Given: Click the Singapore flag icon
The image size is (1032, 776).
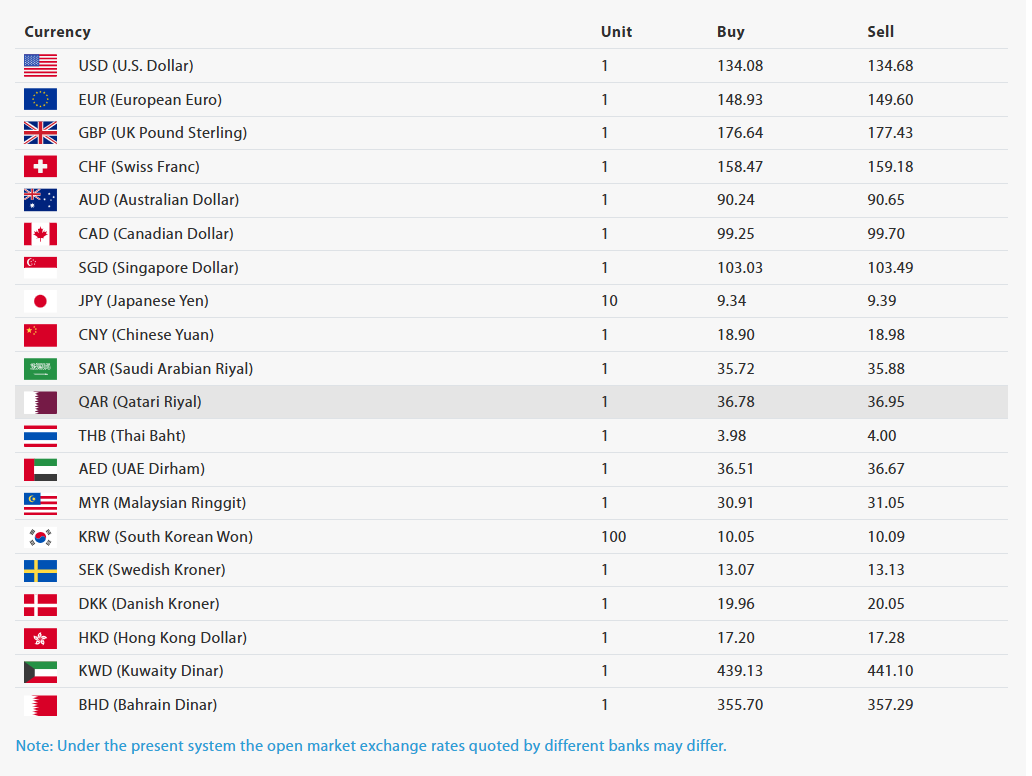Looking at the screenshot, I should [40, 267].
